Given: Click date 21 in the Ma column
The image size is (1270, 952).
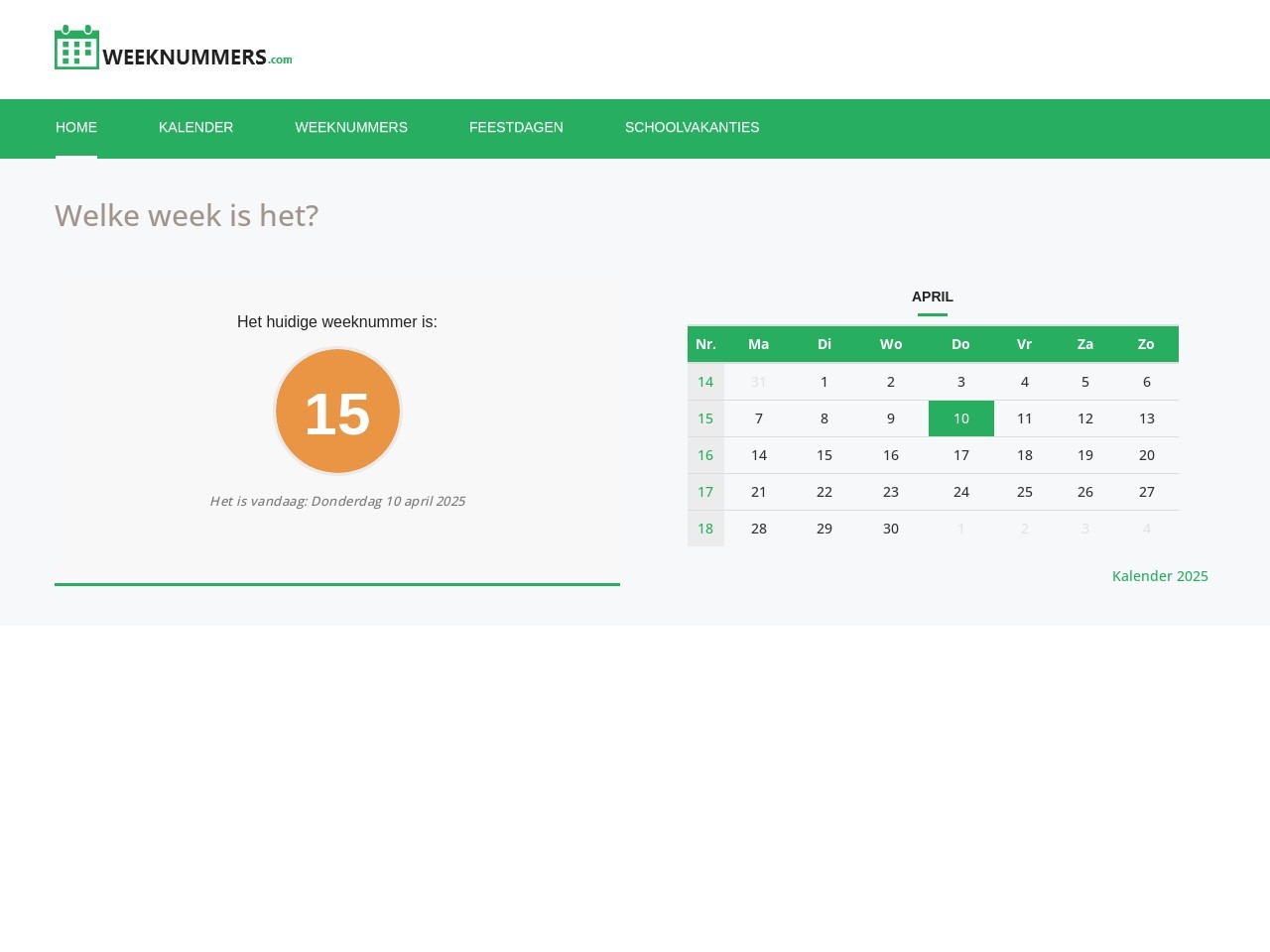Looking at the screenshot, I should point(759,492).
